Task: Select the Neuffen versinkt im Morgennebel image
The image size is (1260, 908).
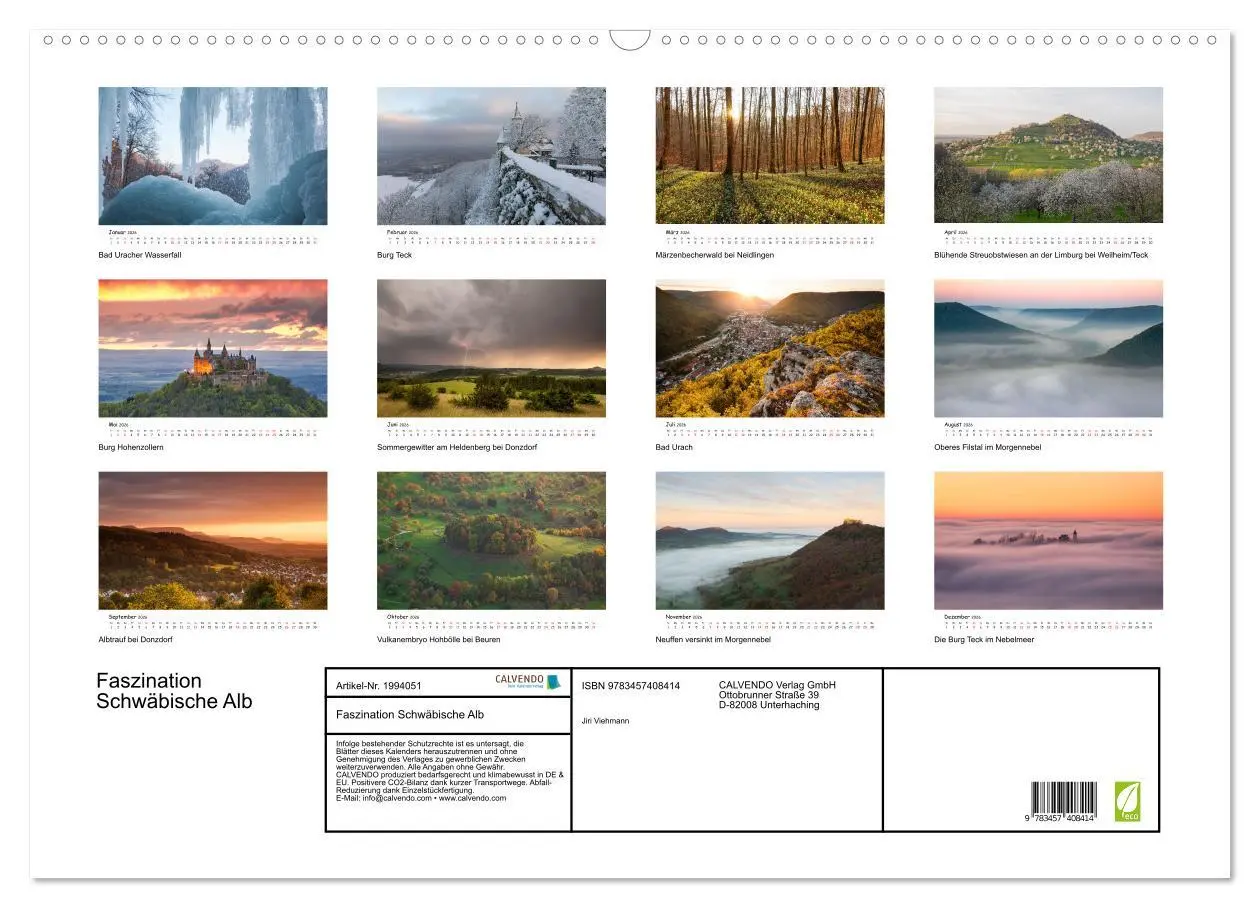Action: 769,540
